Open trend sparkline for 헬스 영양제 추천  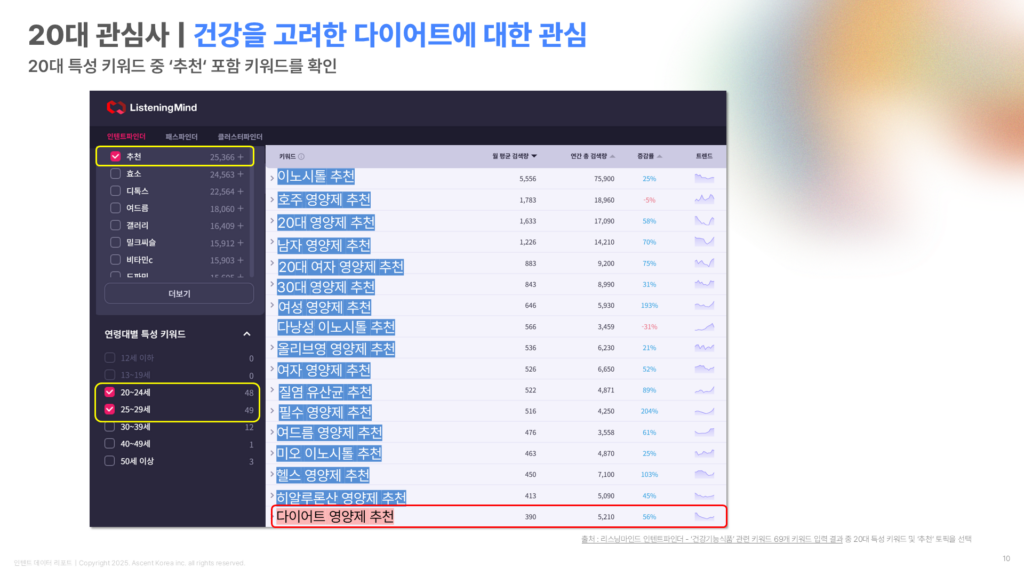[x=704, y=474]
